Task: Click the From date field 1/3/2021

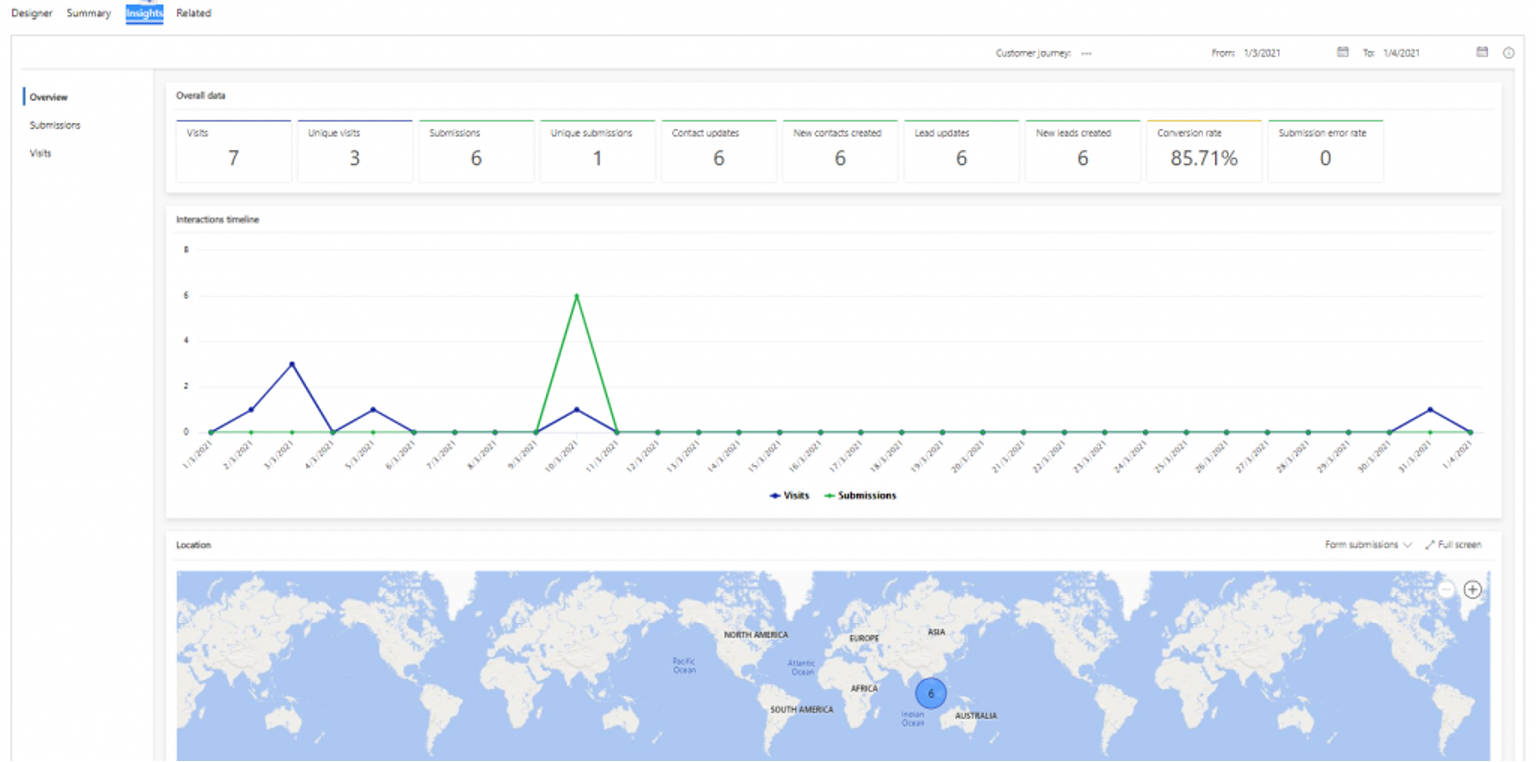Action: 1262,53
